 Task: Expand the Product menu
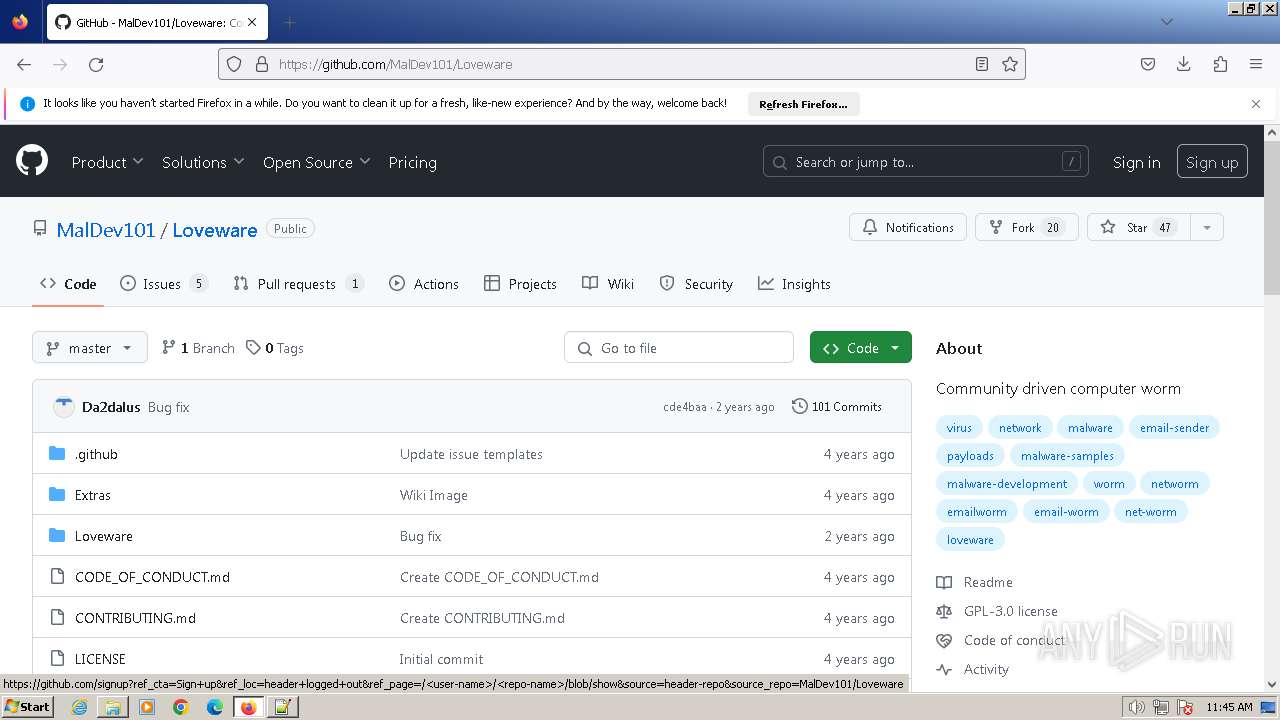click(x=107, y=162)
